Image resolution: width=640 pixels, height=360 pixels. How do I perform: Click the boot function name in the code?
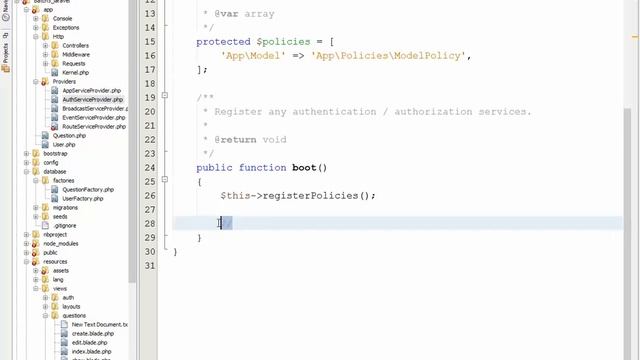click(304, 168)
